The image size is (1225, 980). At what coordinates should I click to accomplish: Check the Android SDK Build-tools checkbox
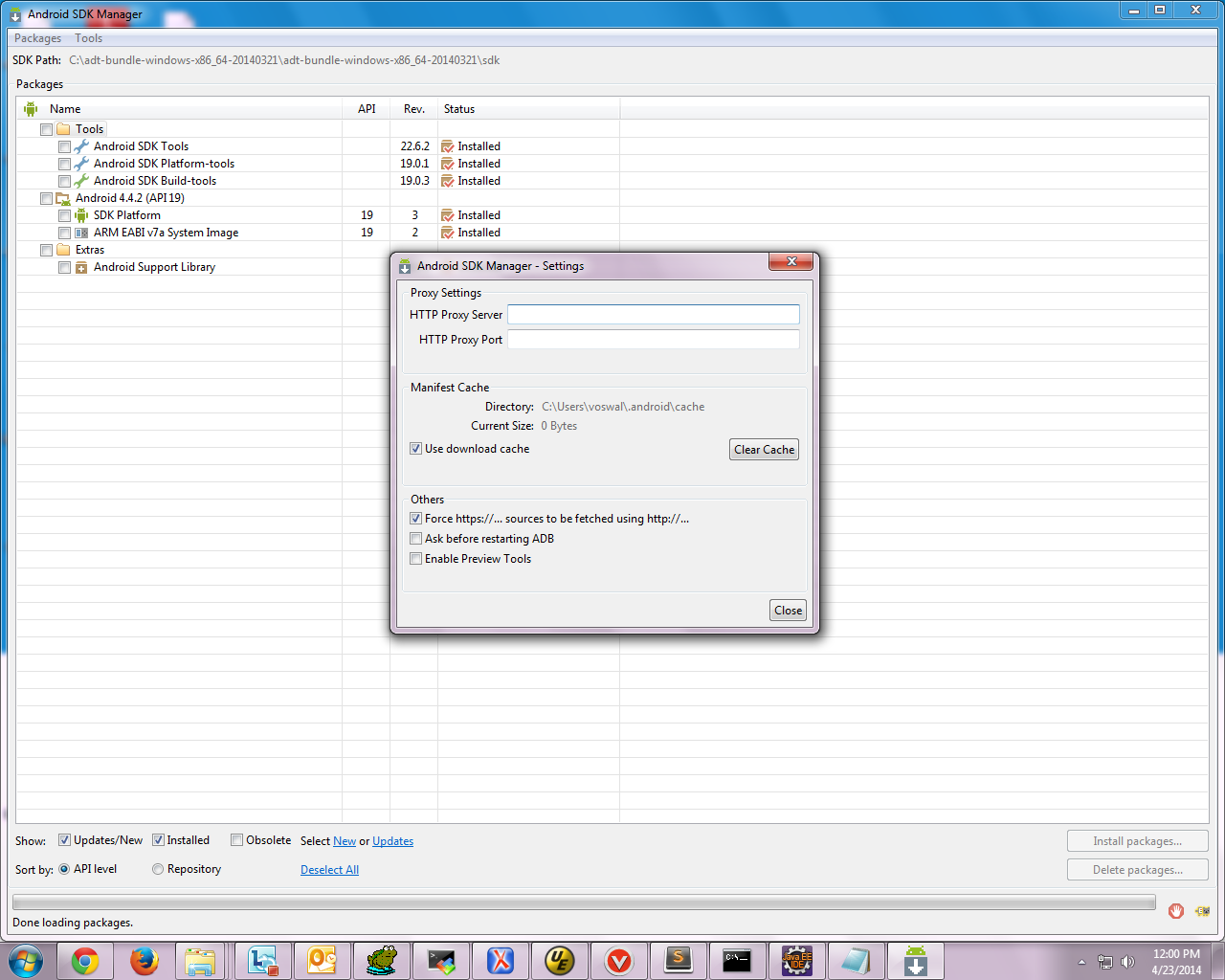click(x=64, y=181)
